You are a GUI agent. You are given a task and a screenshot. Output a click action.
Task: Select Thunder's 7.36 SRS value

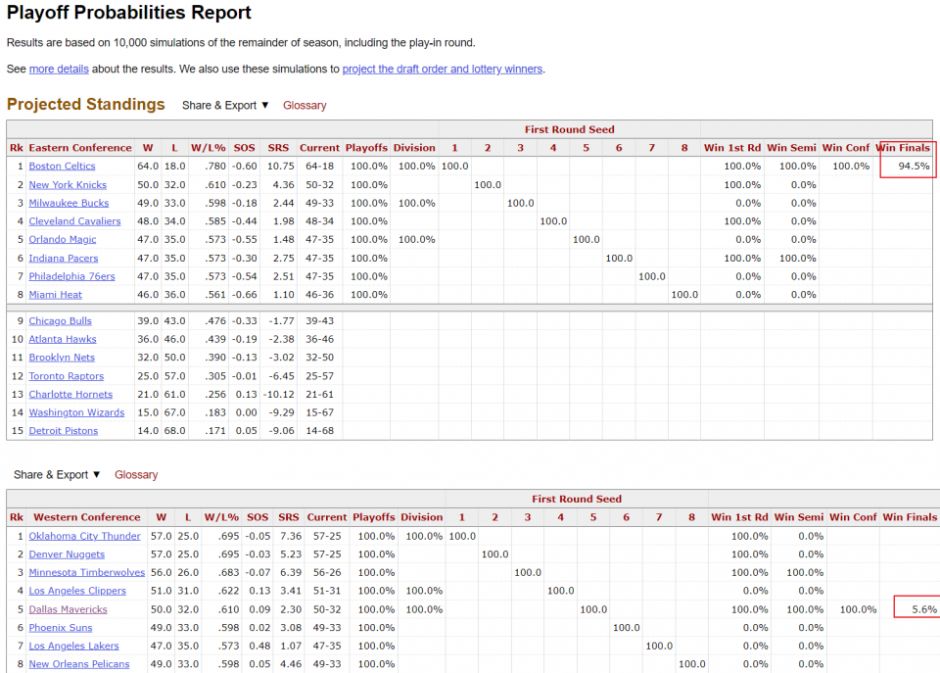tap(291, 536)
